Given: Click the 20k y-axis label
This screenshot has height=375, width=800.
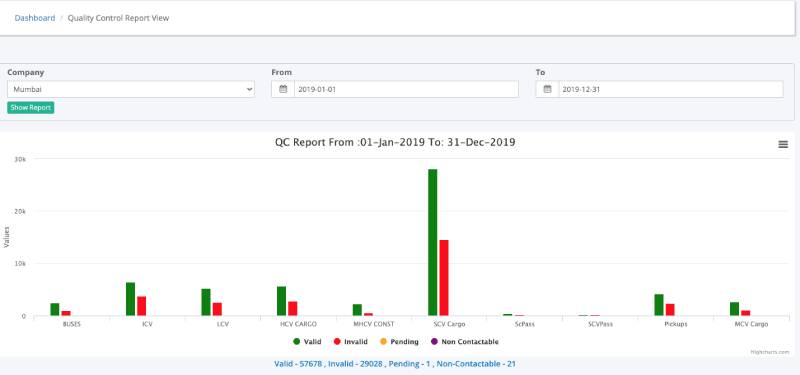Looking at the screenshot, I should tap(20, 211).
